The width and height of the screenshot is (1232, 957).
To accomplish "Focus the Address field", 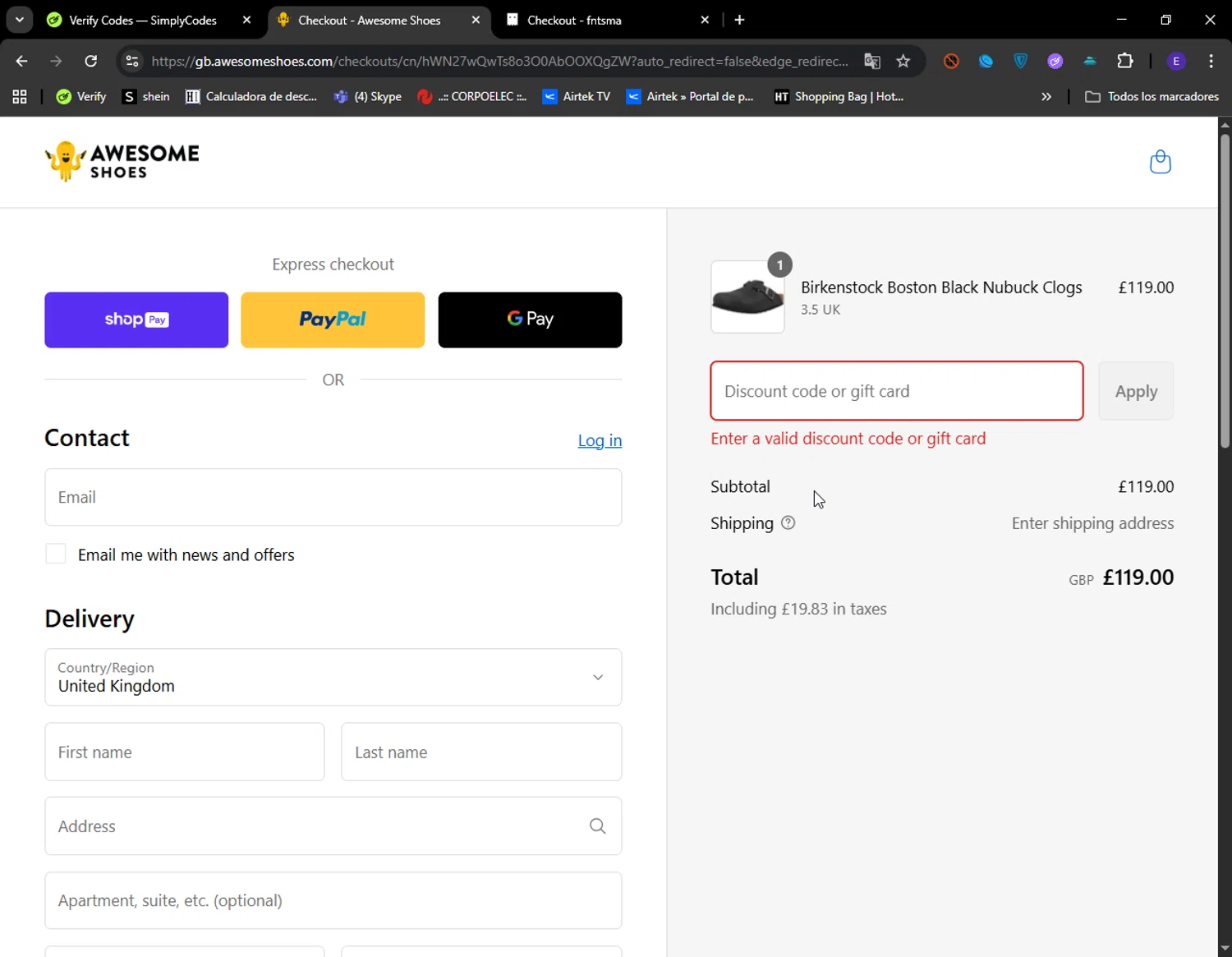I will pyautogui.click(x=333, y=826).
